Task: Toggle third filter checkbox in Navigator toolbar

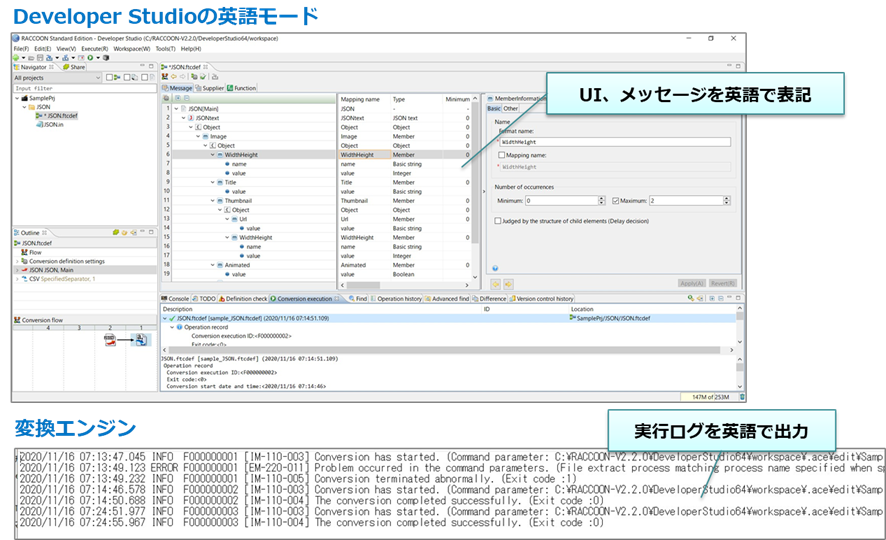Action: tap(145, 77)
